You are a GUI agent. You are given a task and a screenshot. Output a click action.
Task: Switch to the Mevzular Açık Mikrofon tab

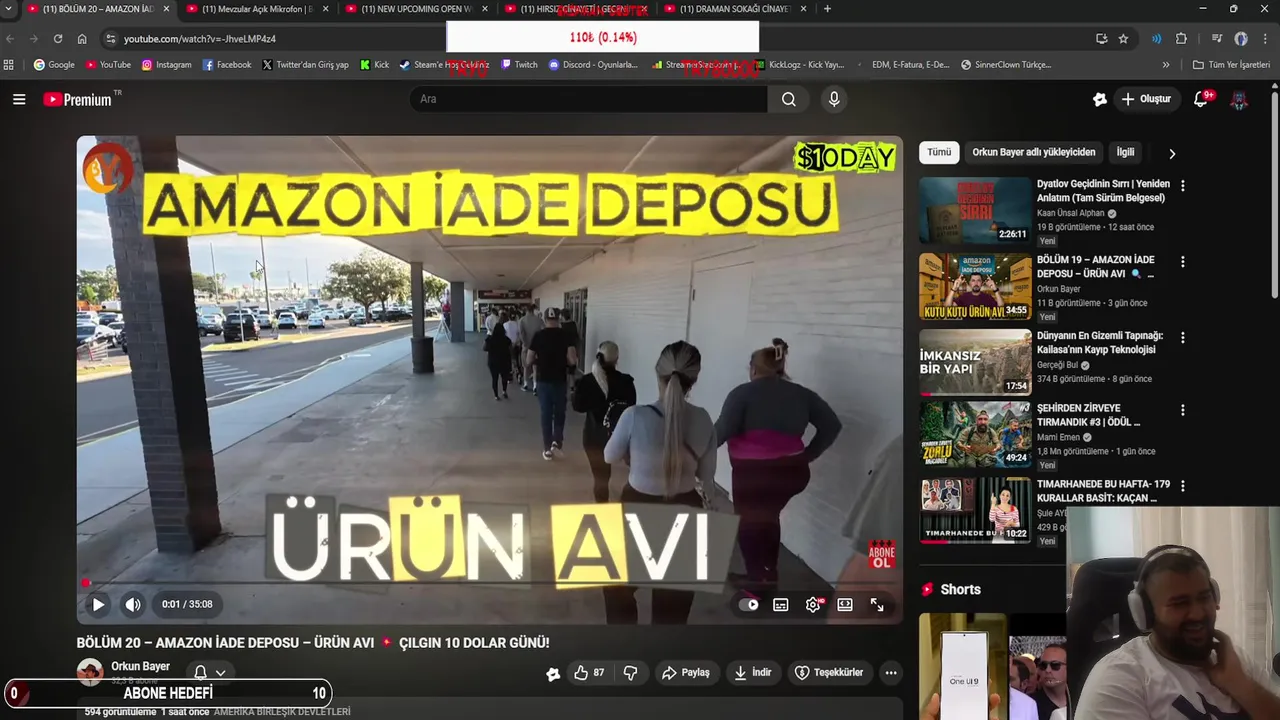257,9
